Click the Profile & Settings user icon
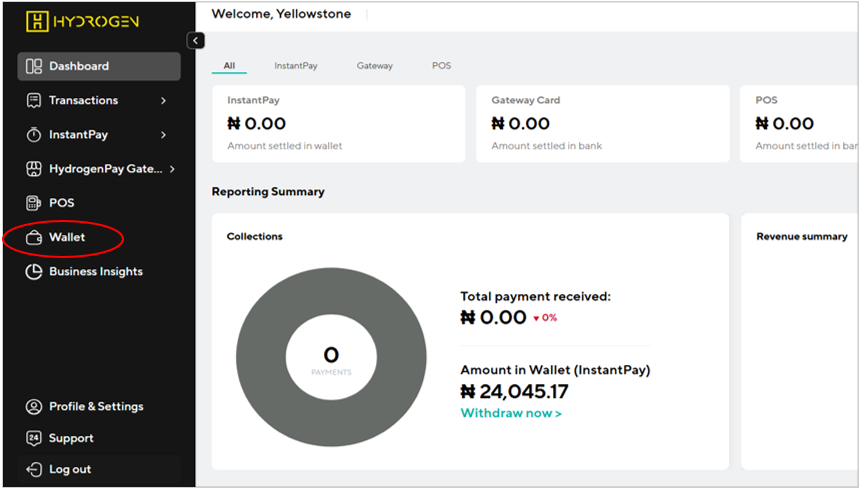864x493 pixels. coord(34,407)
